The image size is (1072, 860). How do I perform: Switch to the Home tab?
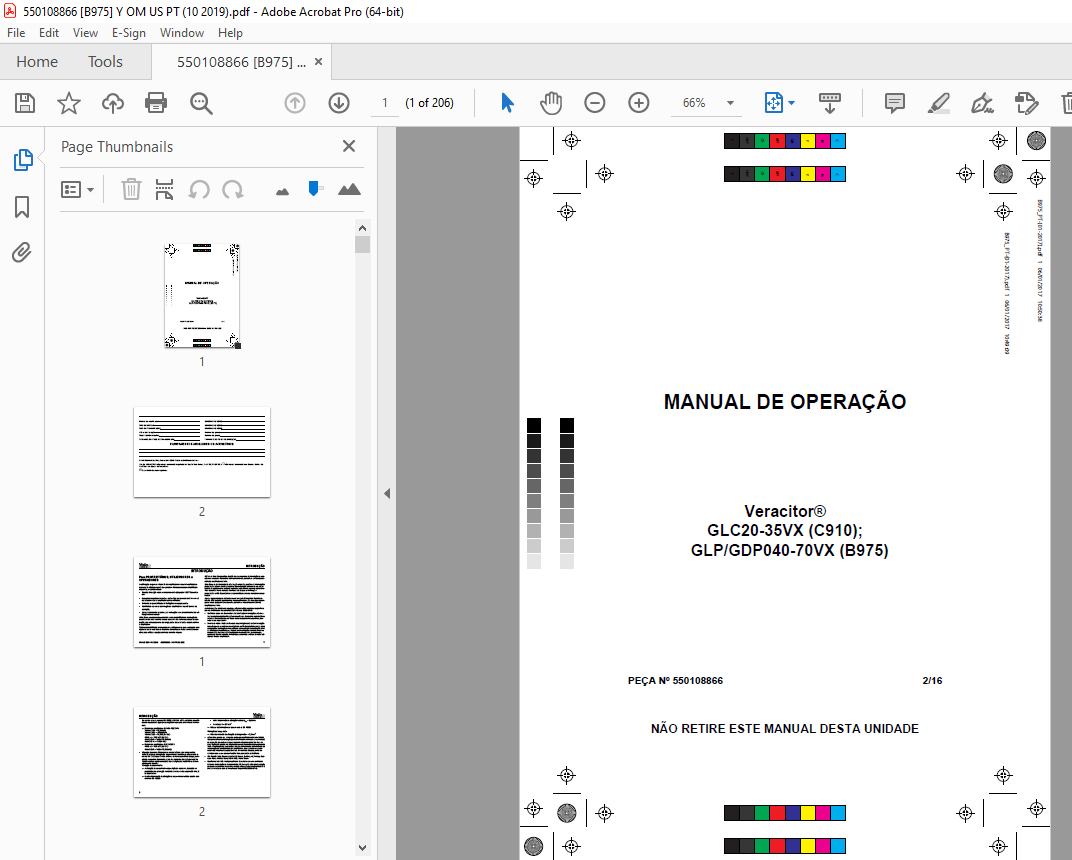point(37,62)
